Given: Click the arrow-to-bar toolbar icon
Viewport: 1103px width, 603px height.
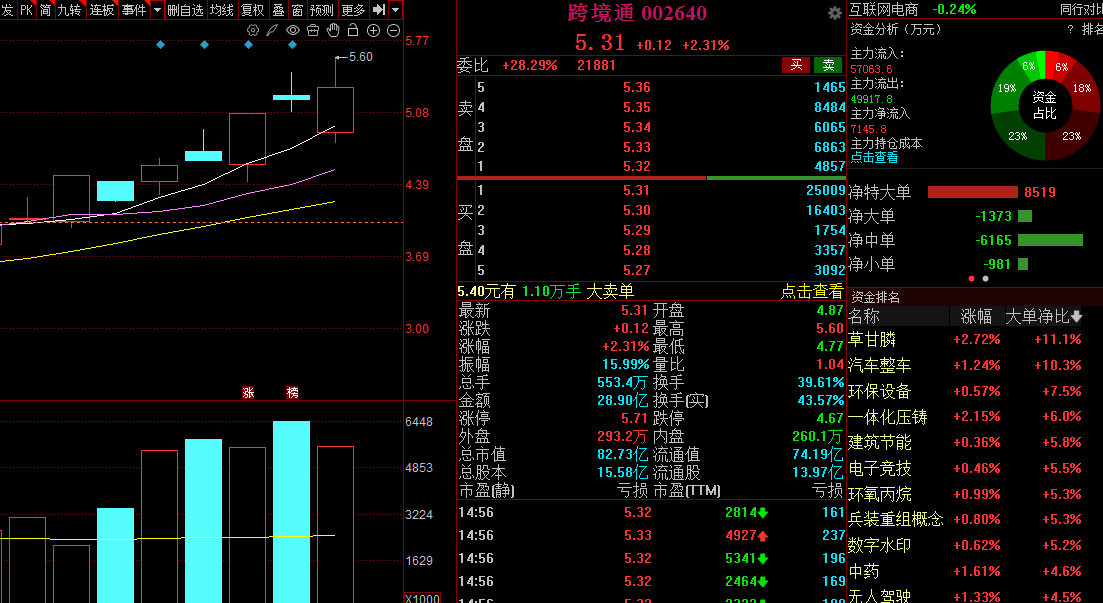Looking at the screenshot, I should [x=379, y=10].
